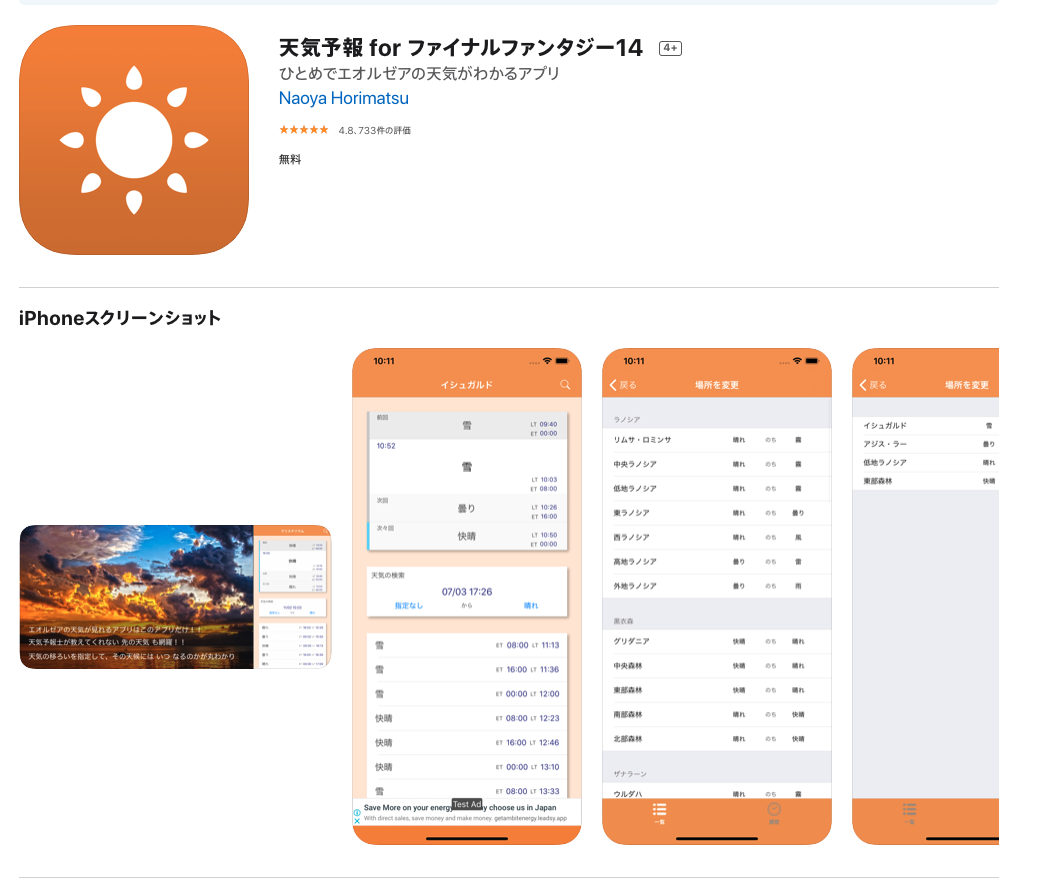The image size is (1040, 881).
Task: Click the 快晴 ET 08:00 LT 12:23 result row
Action: [468, 718]
